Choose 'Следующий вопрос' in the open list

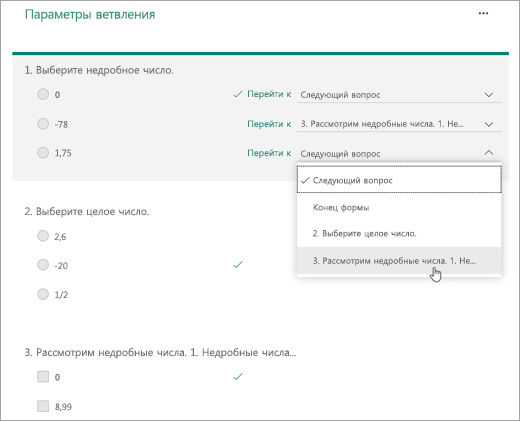[x=399, y=180]
